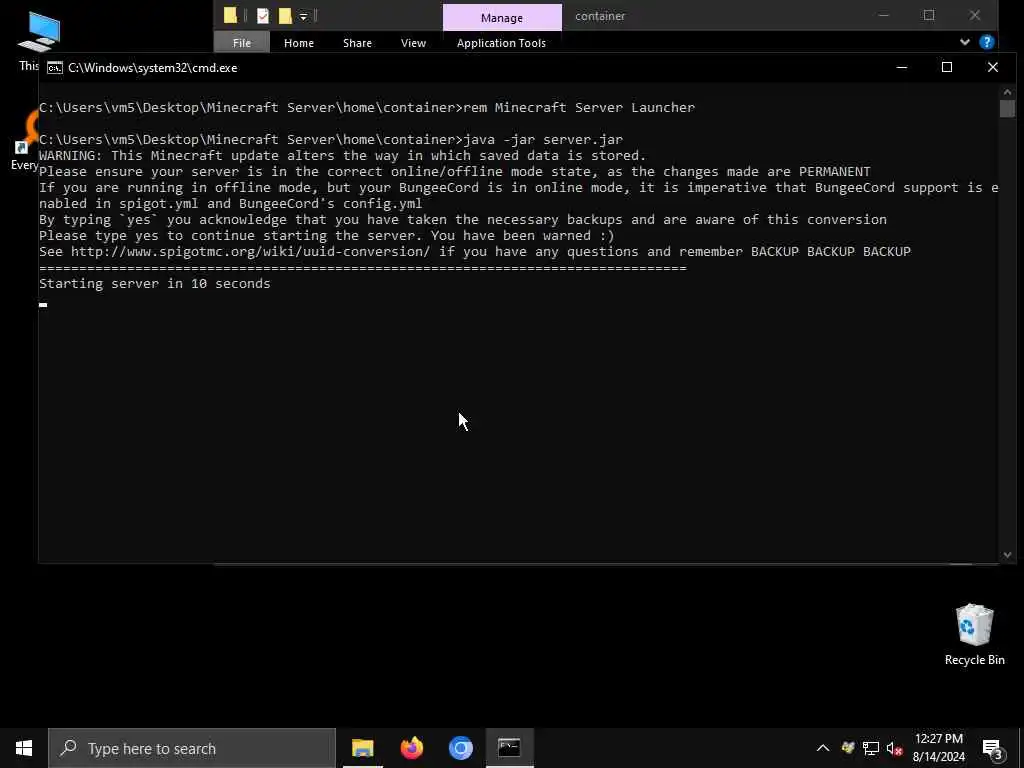This screenshot has width=1024, height=768.
Task: Open the Windows Start menu
Action: click(x=24, y=748)
